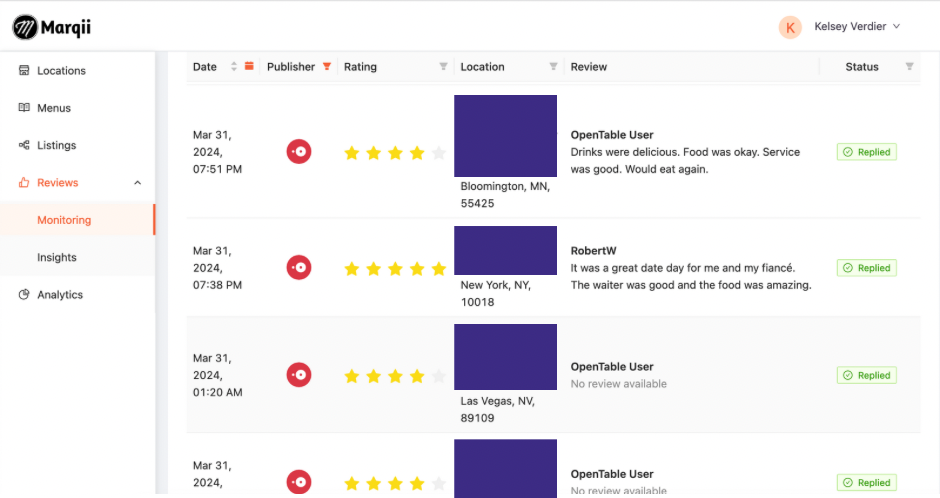940x498 pixels.
Task: Click the Bloomington, MN location thumbnail
Action: click(x=505, y=135)
